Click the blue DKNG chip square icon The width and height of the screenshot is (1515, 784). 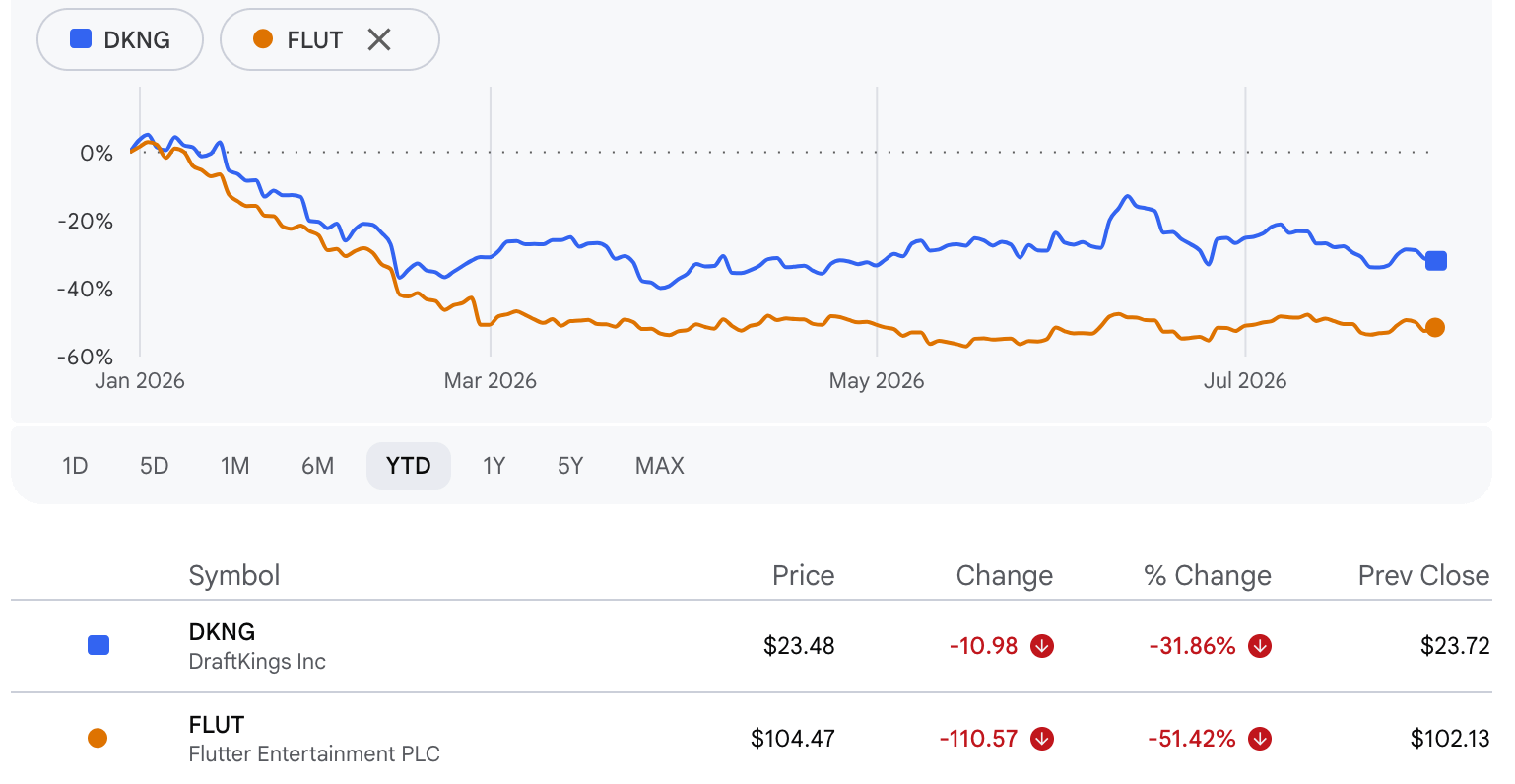click(x=81, y=39)
